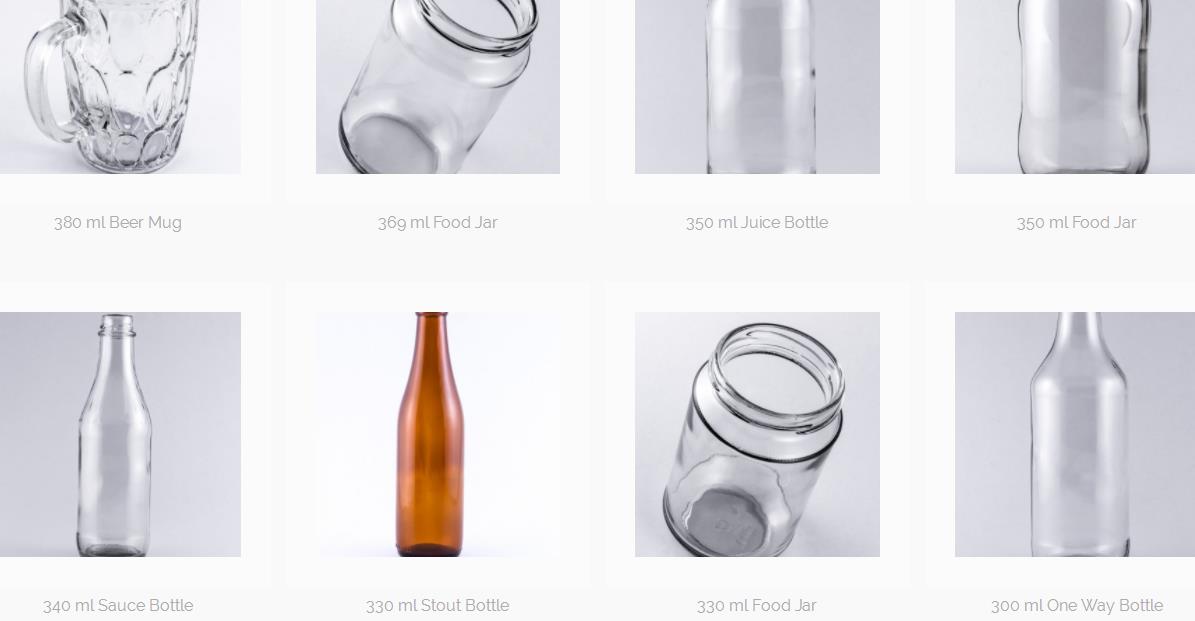Image resolution: width=1195 pixels, height=621 pixels.
Task: Click the 369 ml Food Jar image
Action: (437, 87)
